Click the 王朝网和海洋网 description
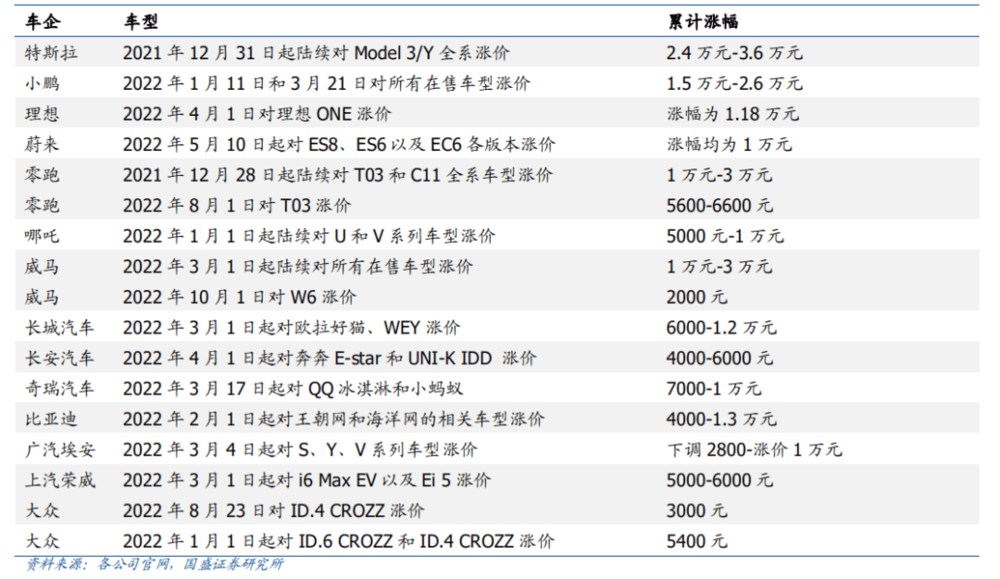 point(334,420)
